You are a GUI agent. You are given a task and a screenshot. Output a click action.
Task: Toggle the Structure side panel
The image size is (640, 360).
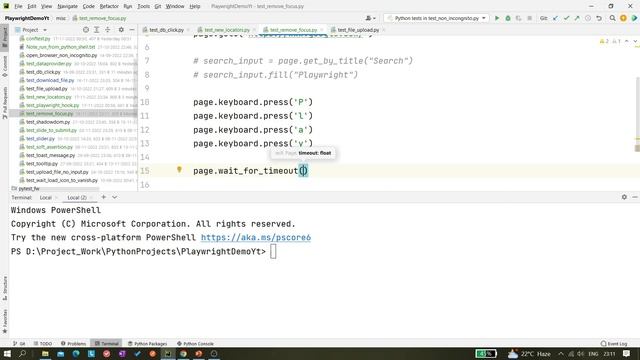click(x=4, y=288)
